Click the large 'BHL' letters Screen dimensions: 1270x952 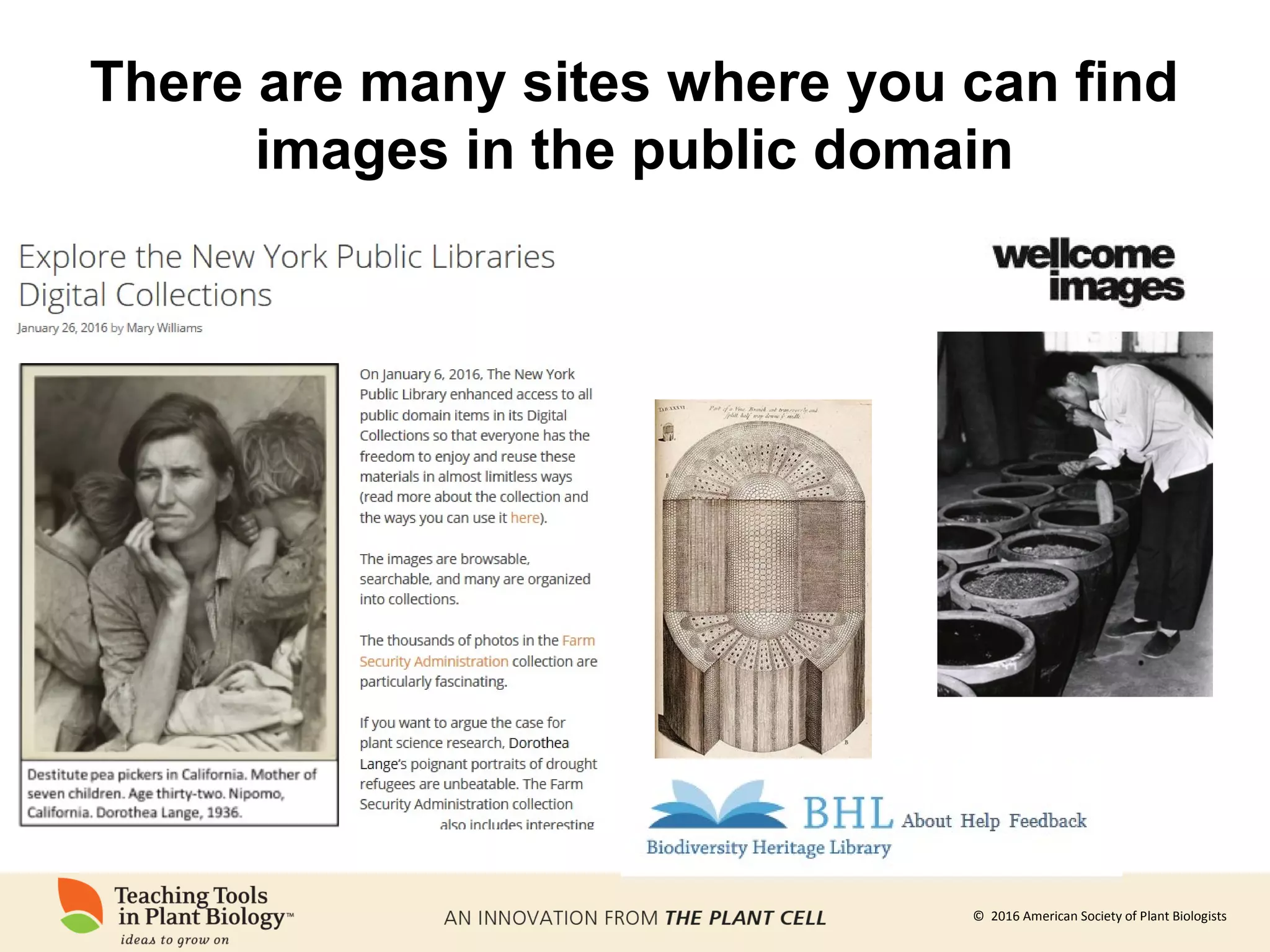click(x=848, y=813)
